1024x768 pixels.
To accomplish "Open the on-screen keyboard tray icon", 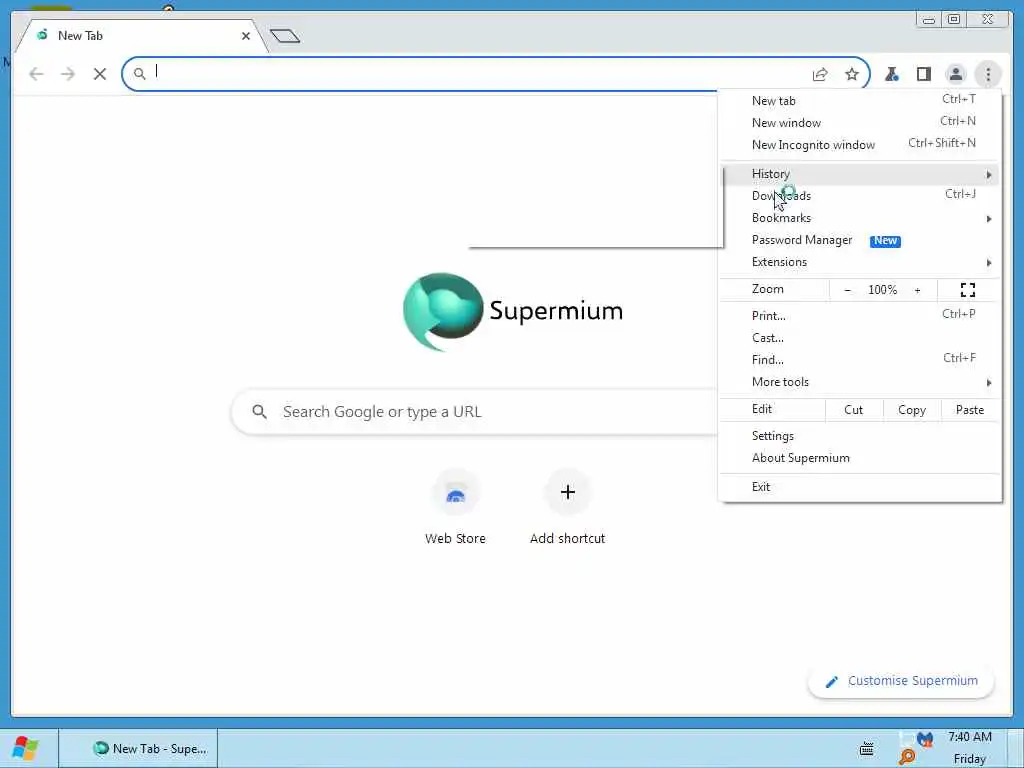I will [867, 749].
